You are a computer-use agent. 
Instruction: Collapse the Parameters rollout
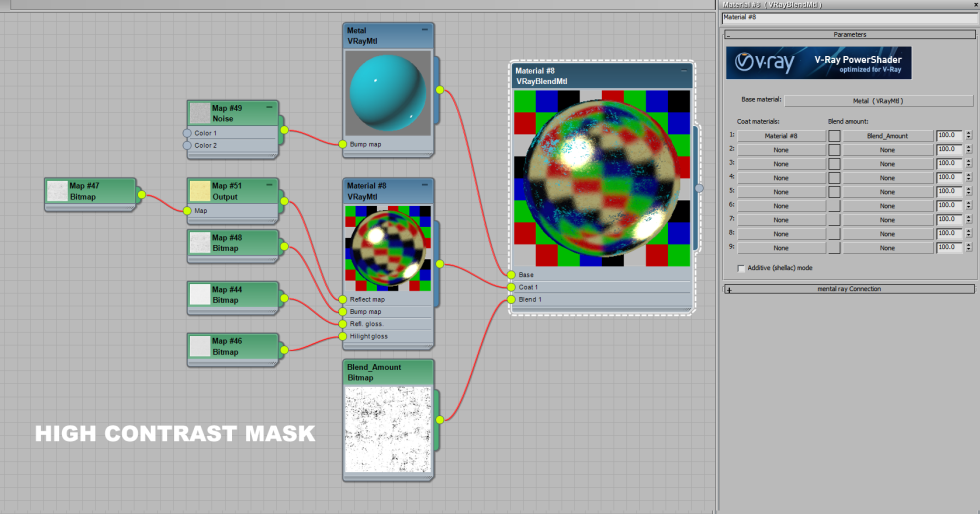(729, 34)
